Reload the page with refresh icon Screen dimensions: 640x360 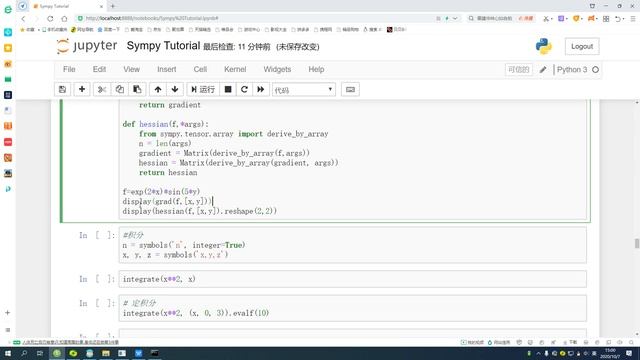tap(50, 18)
